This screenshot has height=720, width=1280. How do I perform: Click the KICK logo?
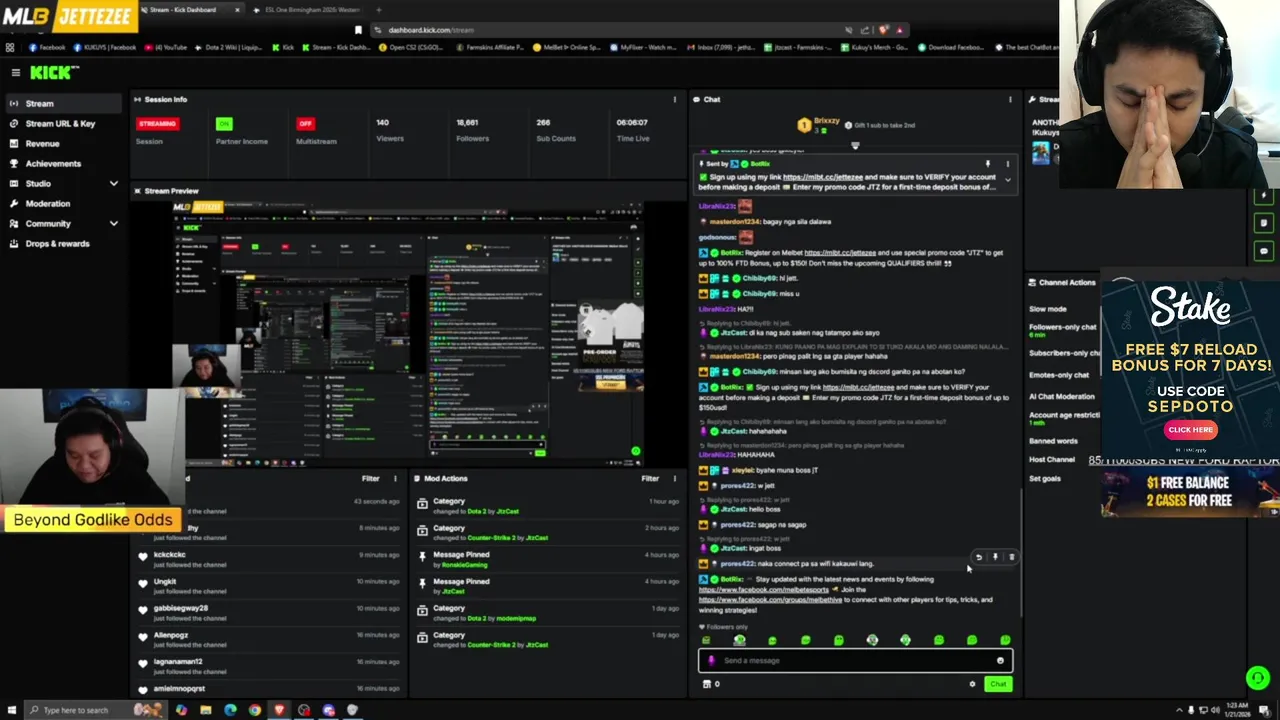point(53,72)
